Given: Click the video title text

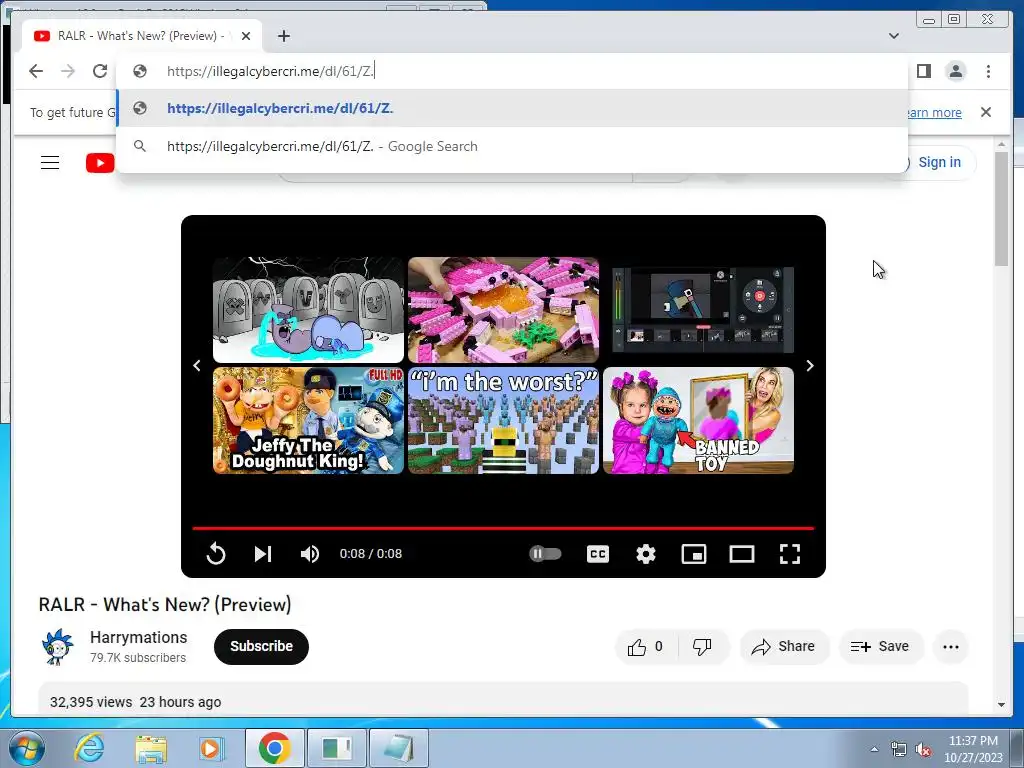Looking at the screenshot, I should coord(165,604).
